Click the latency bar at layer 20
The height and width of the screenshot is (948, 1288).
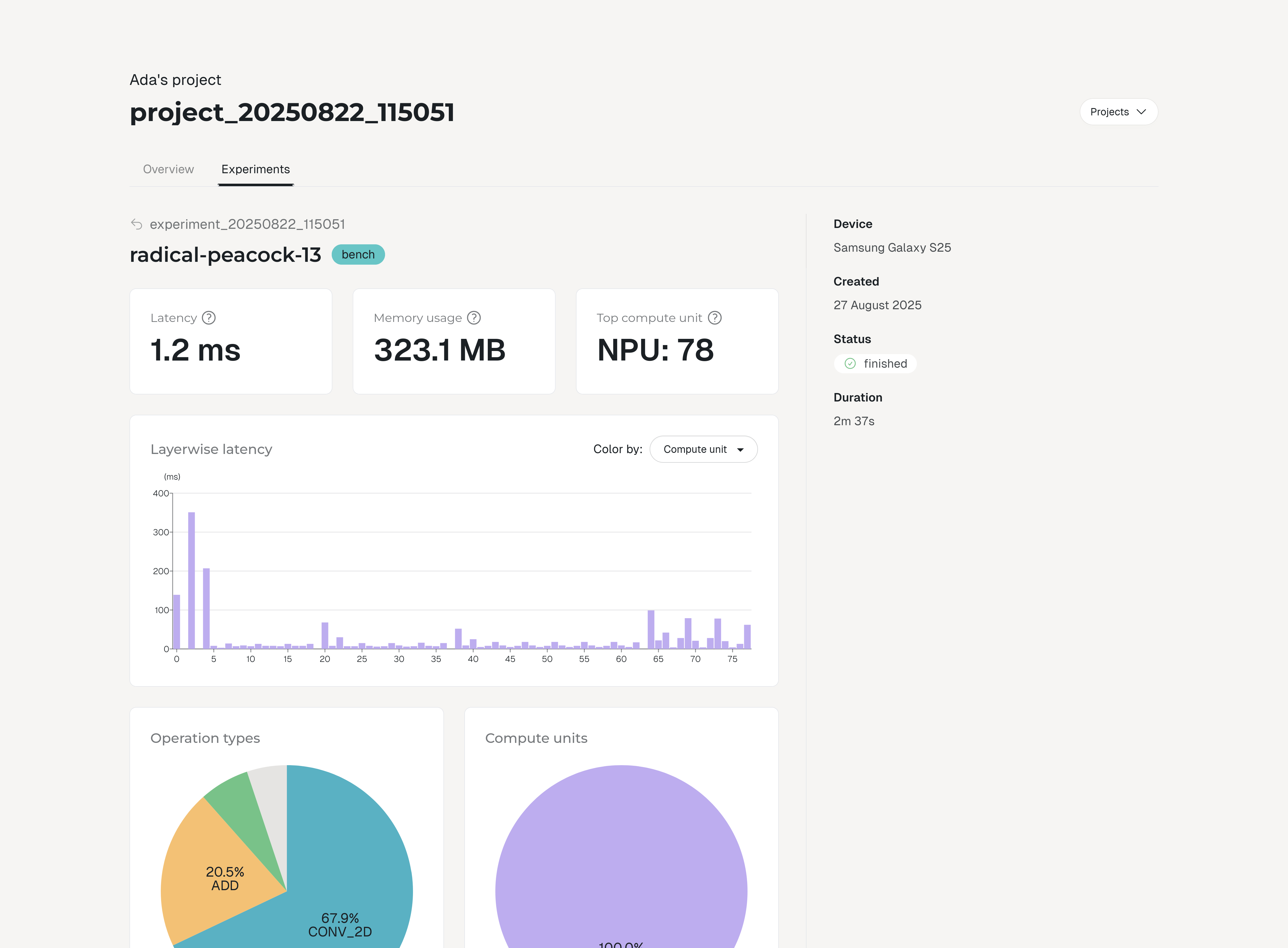click(x=325, y=635)
